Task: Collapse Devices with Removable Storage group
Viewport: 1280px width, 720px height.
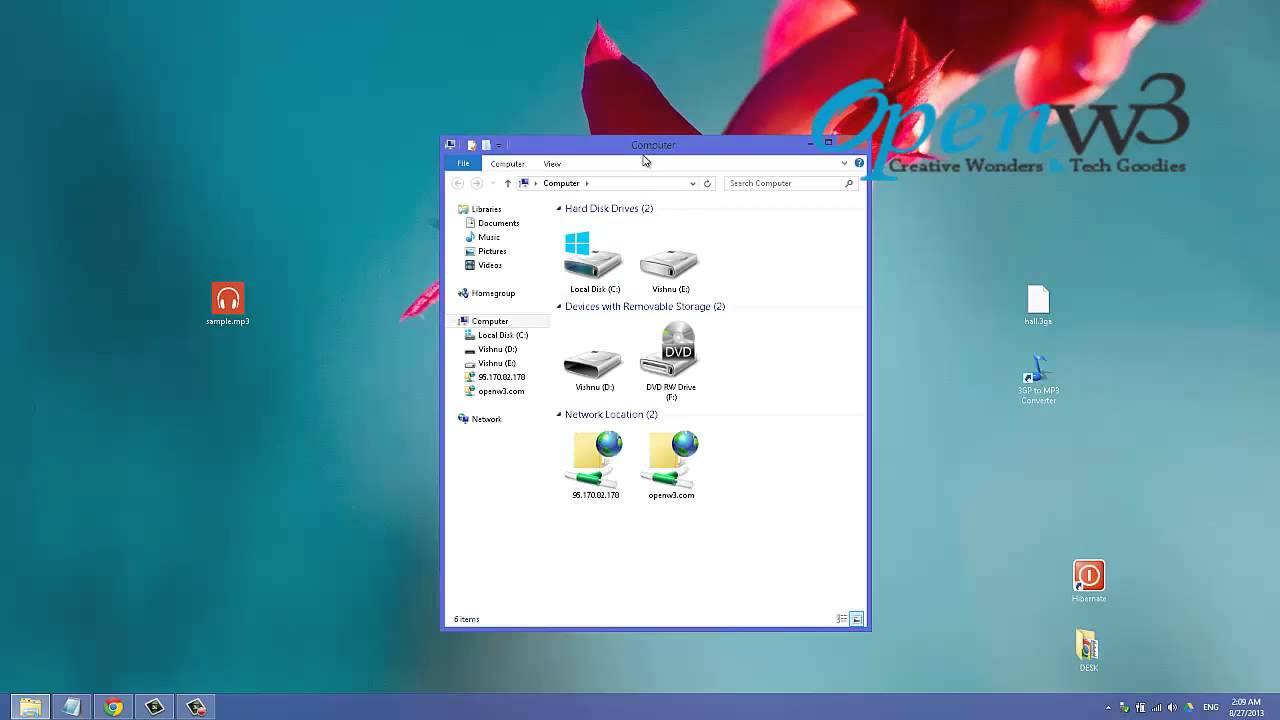Action: (x=559, y=307)
